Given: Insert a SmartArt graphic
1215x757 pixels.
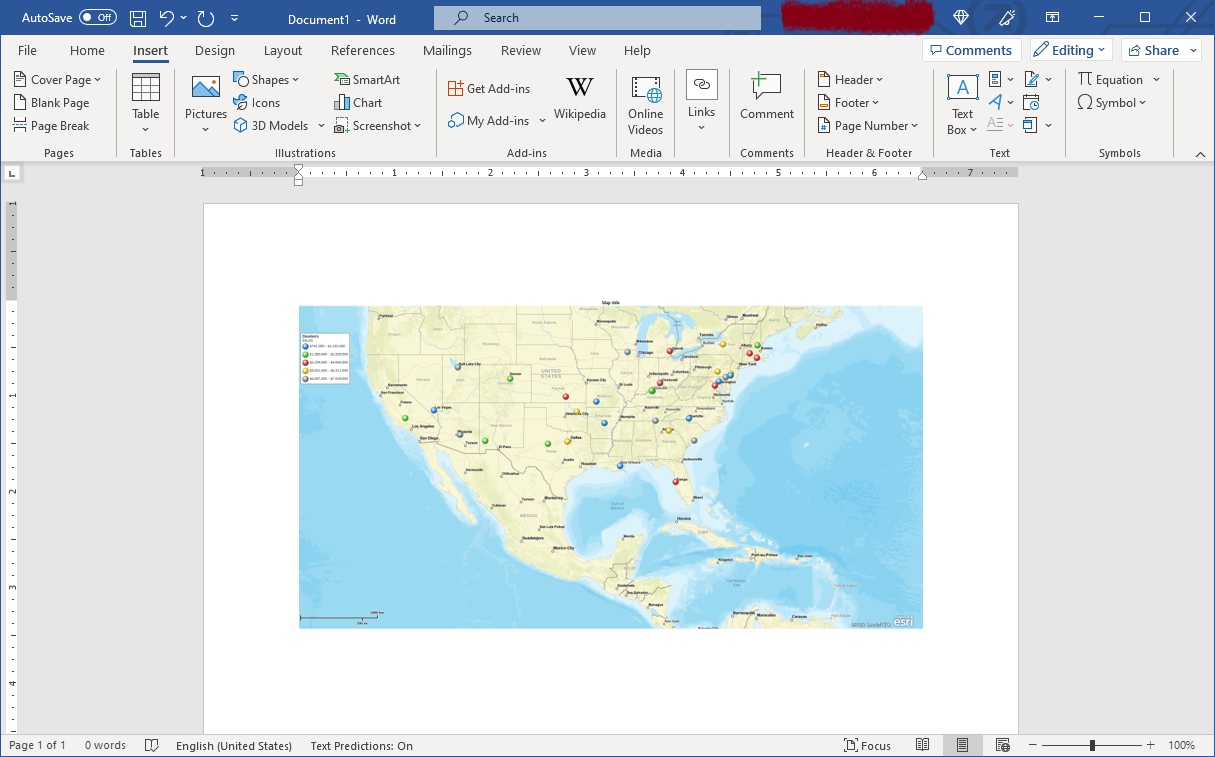Looking at the screenshot, I should 367,80.
